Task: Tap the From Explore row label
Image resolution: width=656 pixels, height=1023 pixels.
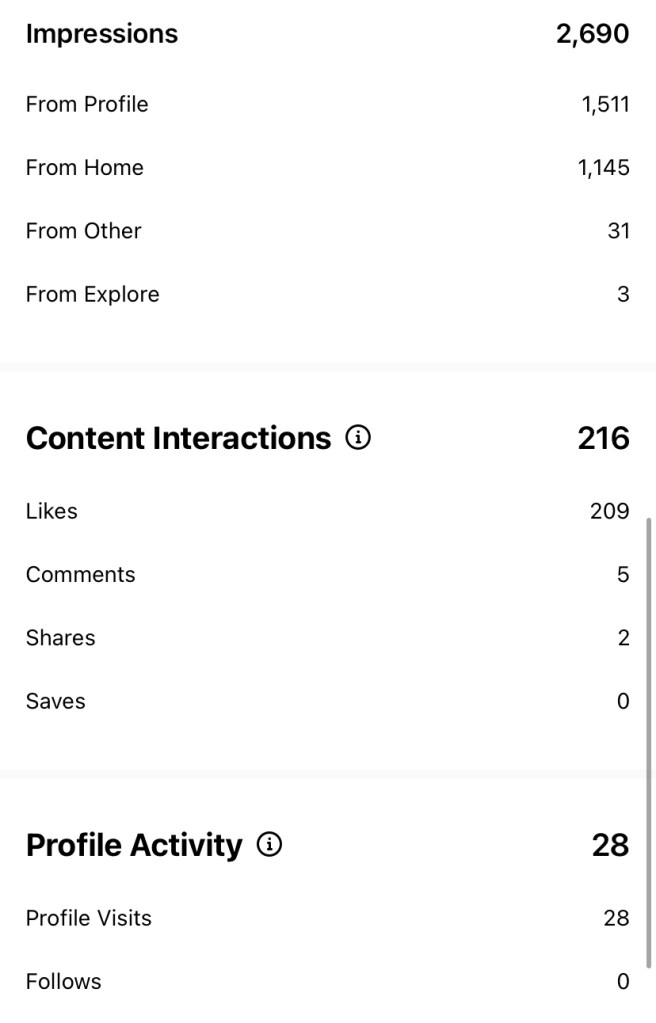Action: (x=93, y=295)
